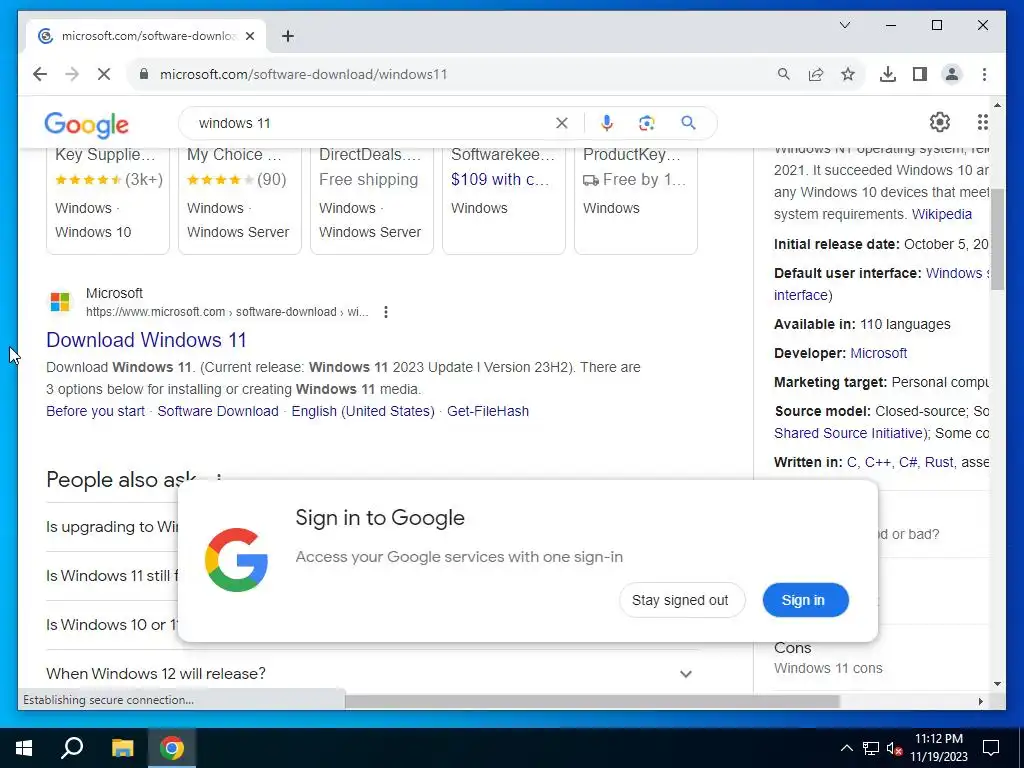Click the Google logo
The height and width of the screenshot is (768, 1024).
(86, 124)
